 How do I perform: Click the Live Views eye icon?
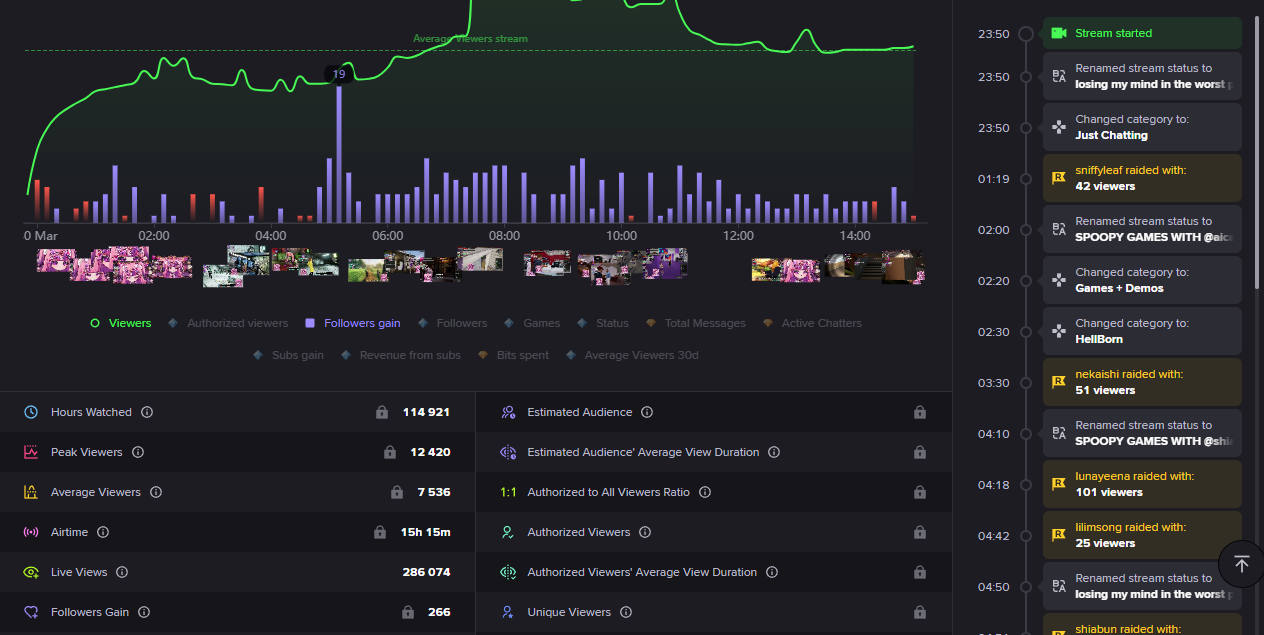(31, 572)
